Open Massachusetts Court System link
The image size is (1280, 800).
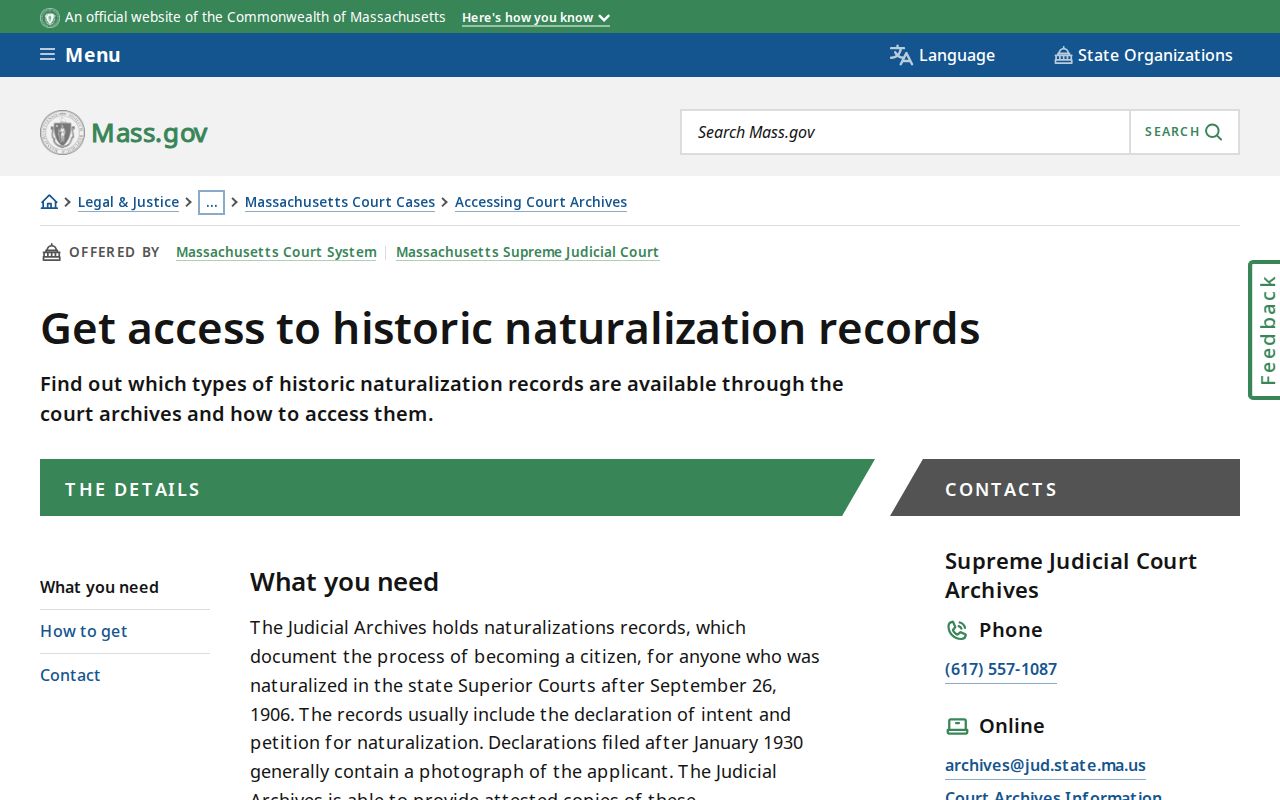tap(276, 252)
